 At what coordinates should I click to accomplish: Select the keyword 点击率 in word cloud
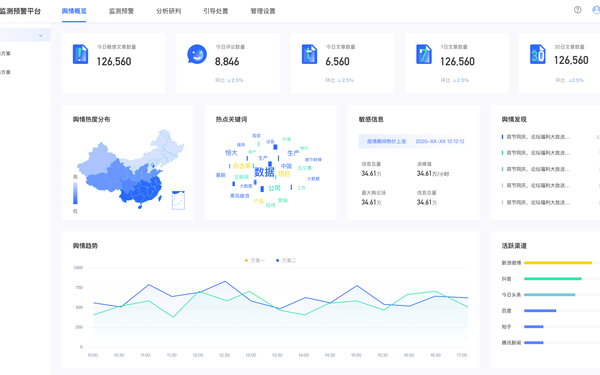click(242, 166)
